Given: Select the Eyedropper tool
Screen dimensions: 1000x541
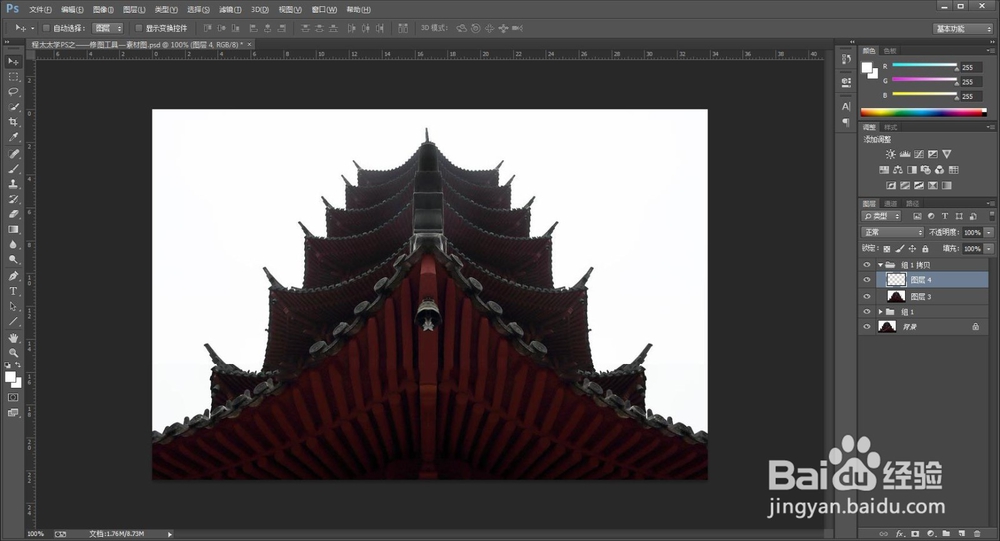Looking at the screenshot, I should pyautogui.click(x=14, y=137).
